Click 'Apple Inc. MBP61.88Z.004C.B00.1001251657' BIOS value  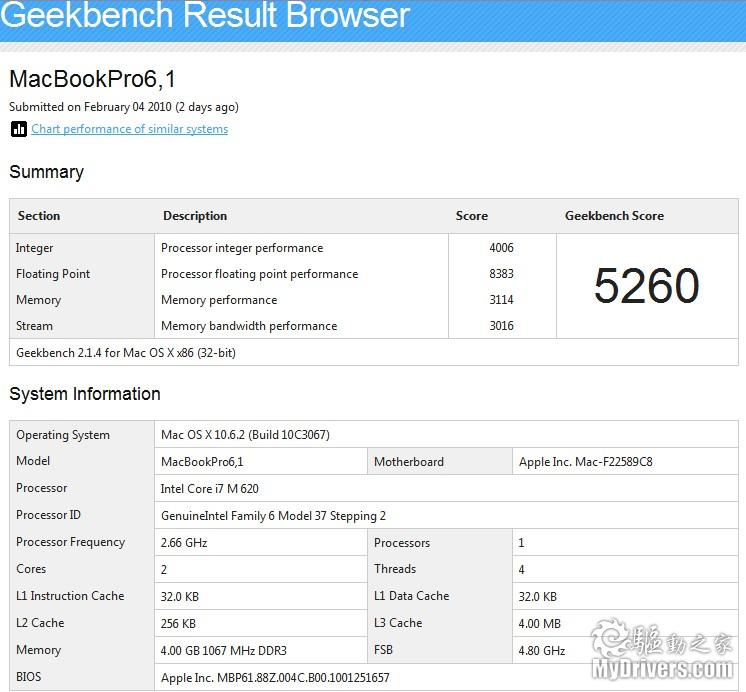click(275, 678)
